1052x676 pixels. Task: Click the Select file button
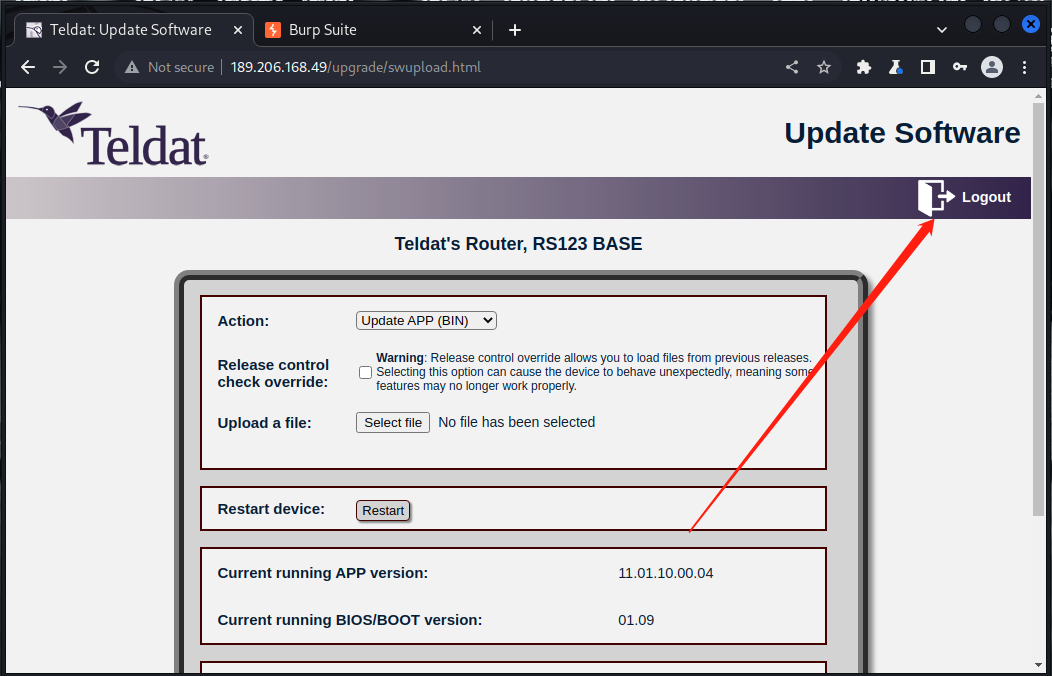point(392,422)
